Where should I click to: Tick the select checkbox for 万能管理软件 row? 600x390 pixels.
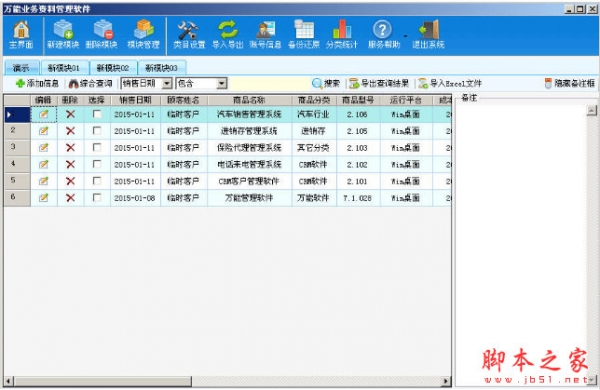pyautogui.click(x=97, y=197)
